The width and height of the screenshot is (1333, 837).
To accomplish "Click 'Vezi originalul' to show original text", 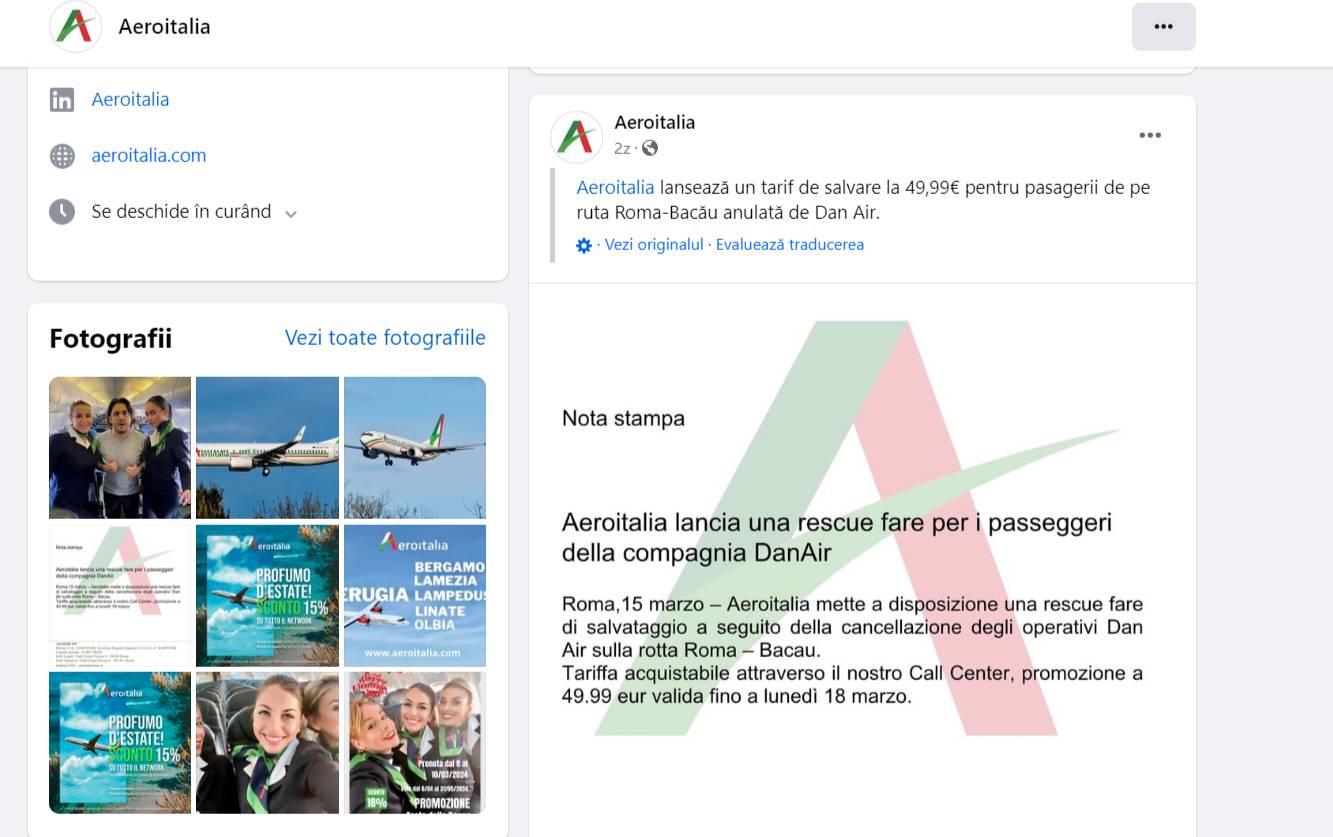I will coord(654,244).
